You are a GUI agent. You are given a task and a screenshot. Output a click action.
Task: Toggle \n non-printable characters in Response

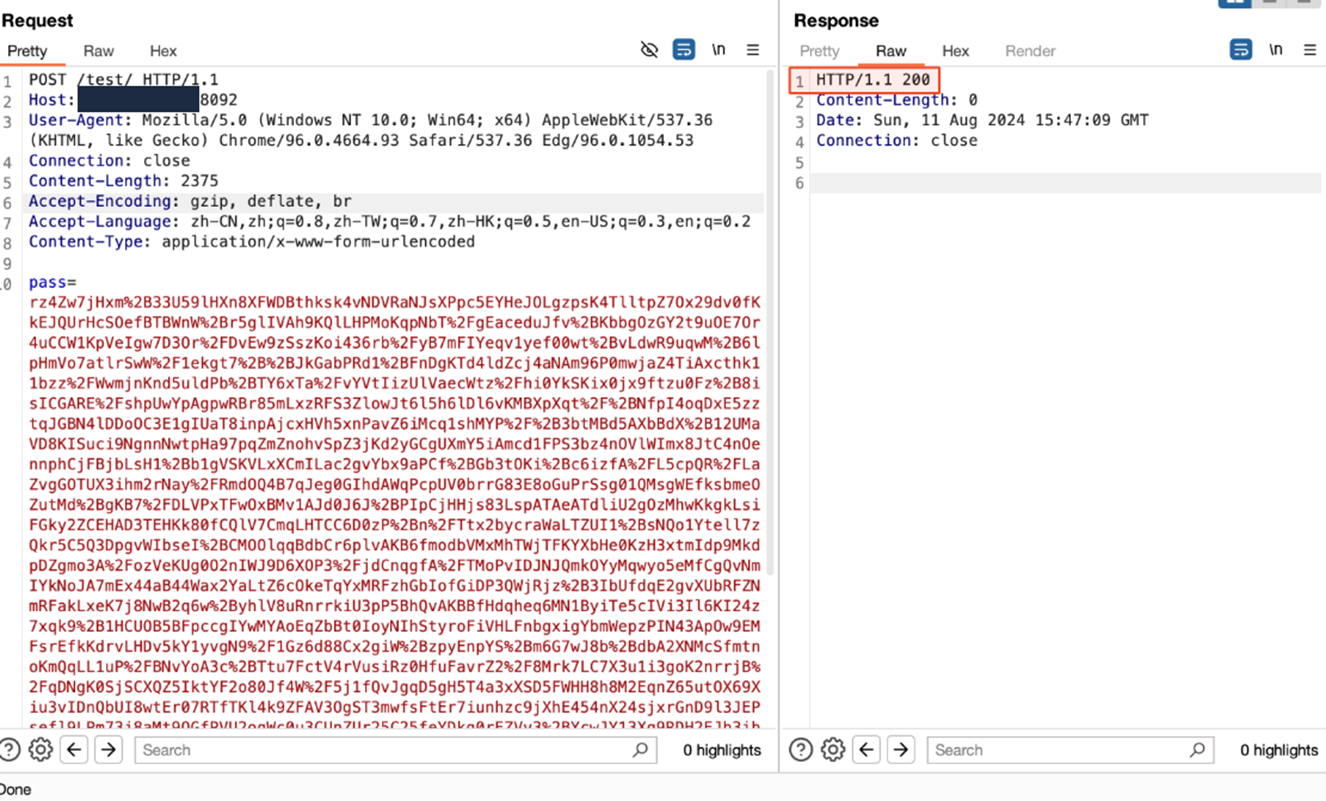1275,50
